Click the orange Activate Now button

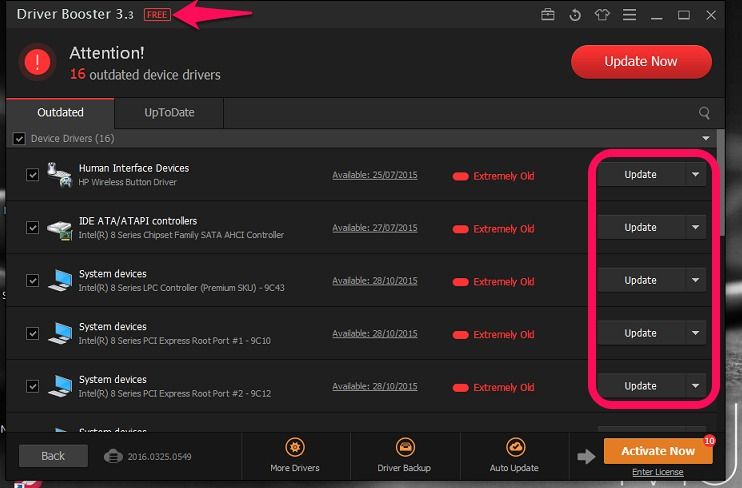pos(658,451)
